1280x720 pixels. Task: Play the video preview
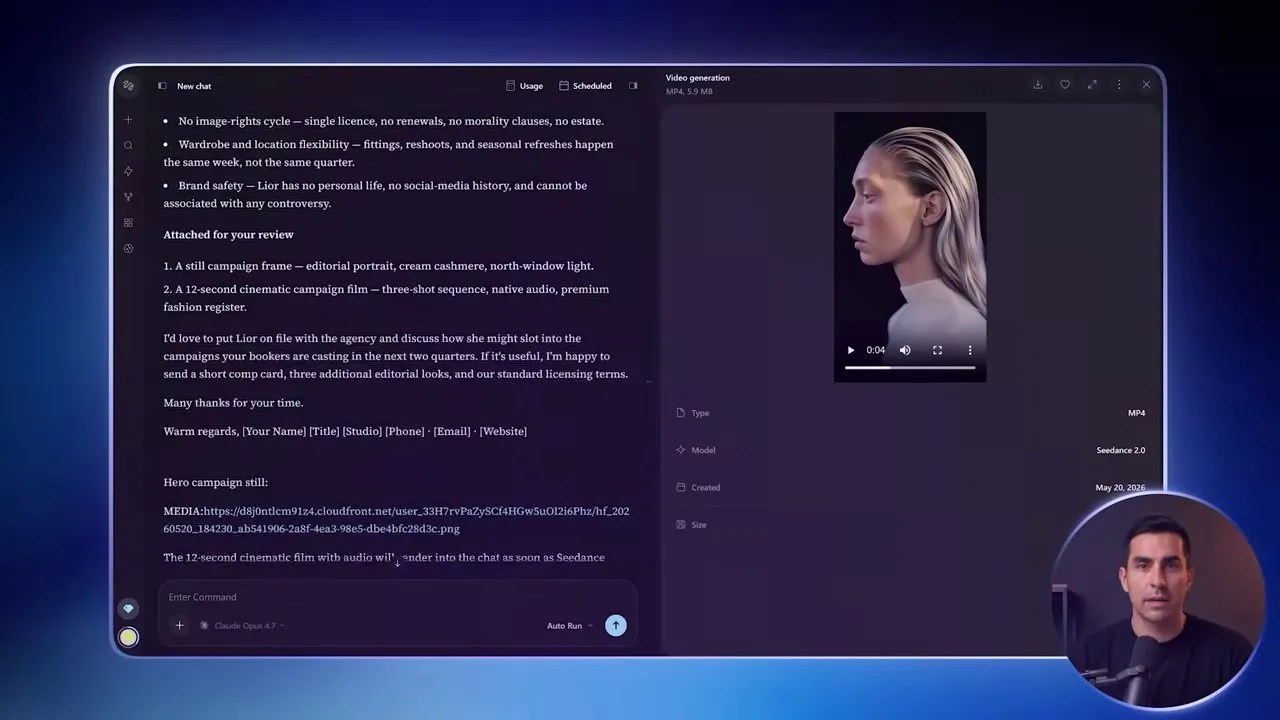851,350
